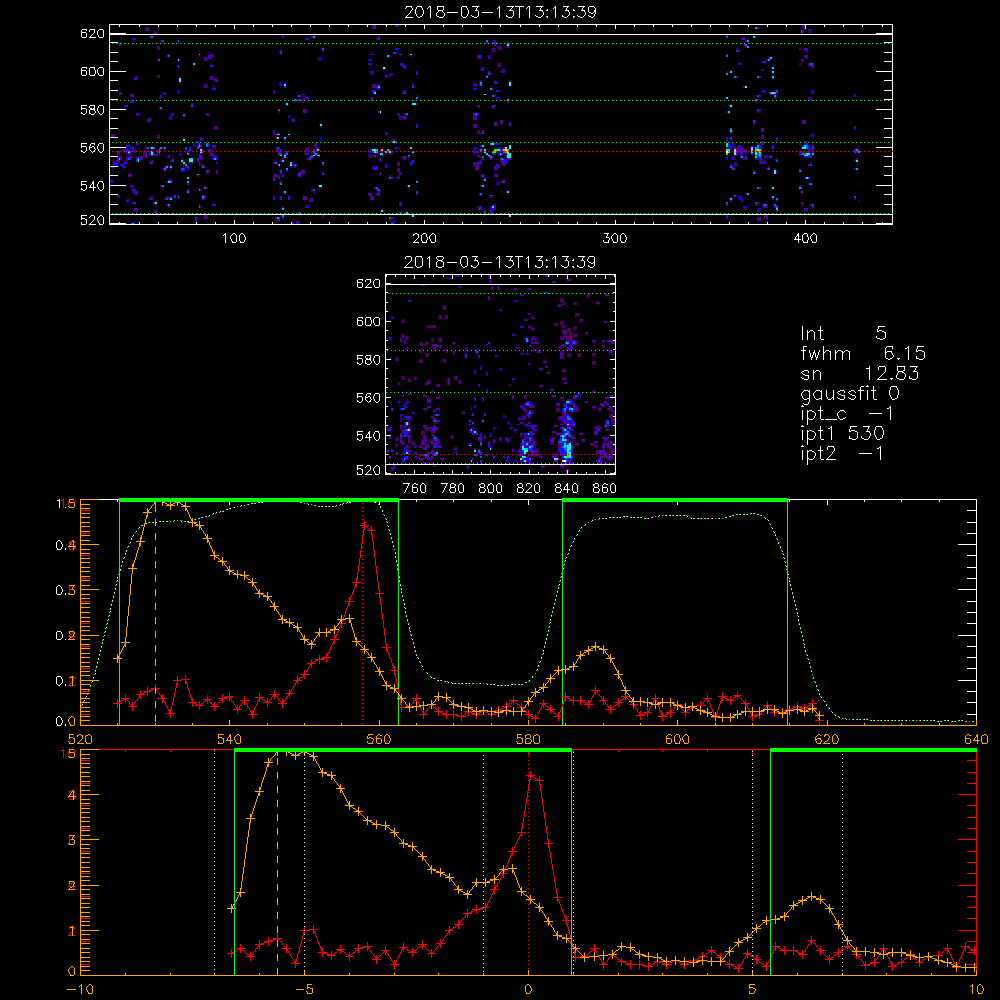Click y-axis label '0.0' on the upper profile plot
The image size is (1000, 1000).
(x=66, y=722)
